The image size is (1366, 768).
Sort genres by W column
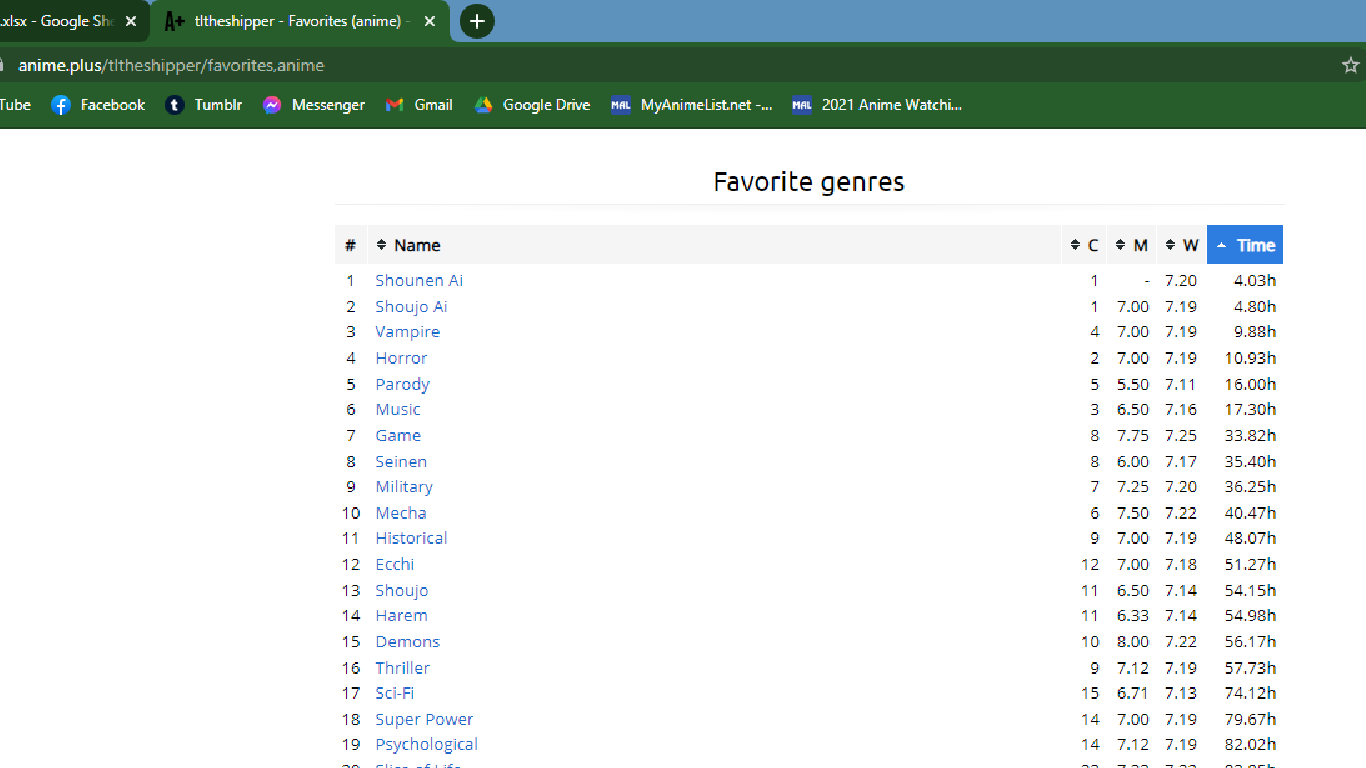1182,245
